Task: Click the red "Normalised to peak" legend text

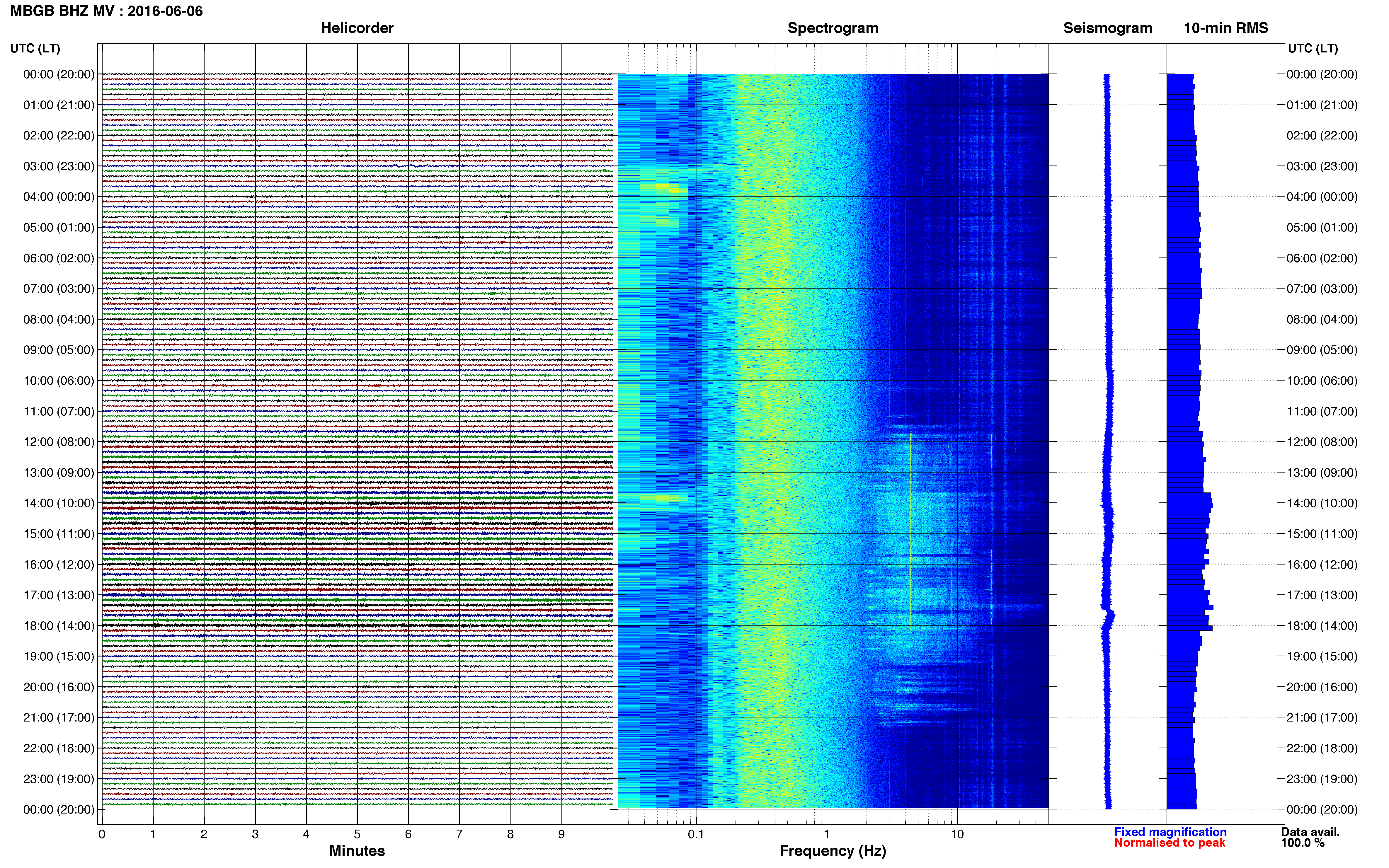Action: (x=1170, y=843)
